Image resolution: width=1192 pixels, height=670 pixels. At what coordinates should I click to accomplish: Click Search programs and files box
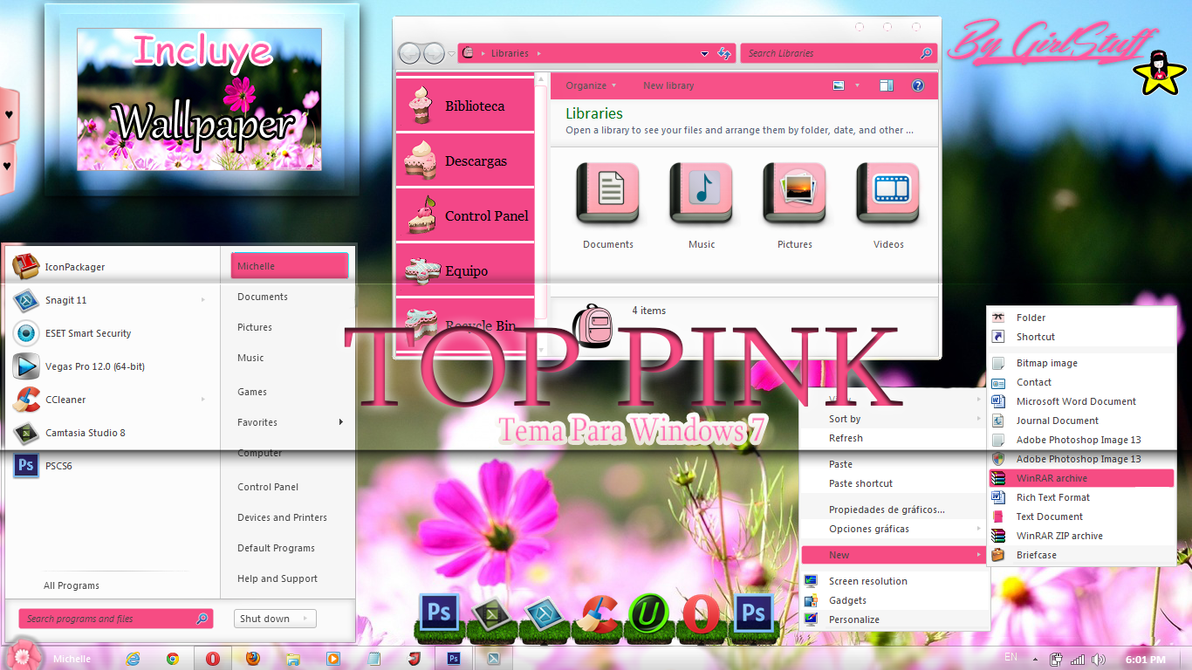pos(116,618)
